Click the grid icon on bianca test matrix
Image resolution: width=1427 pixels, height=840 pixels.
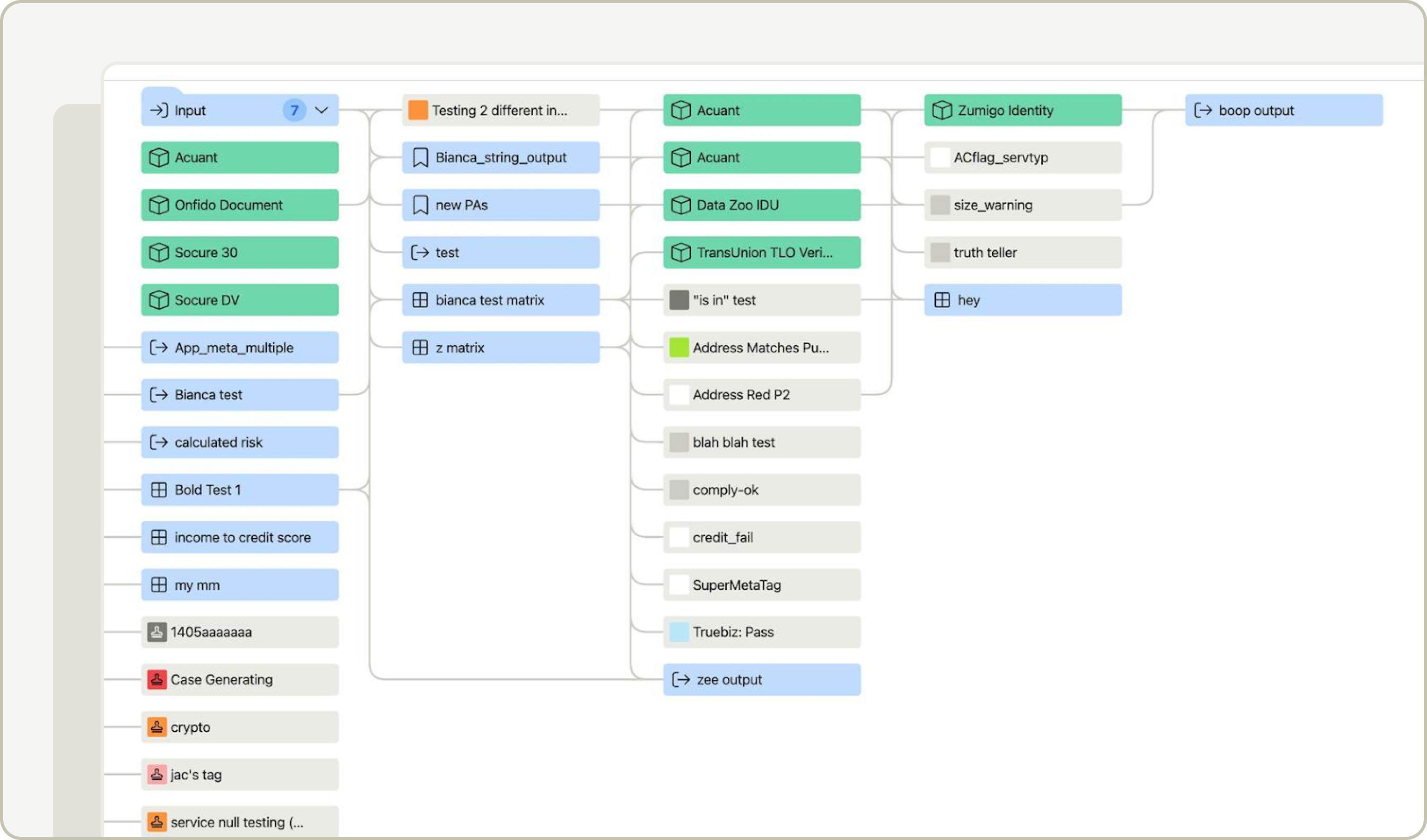[420, 300]
